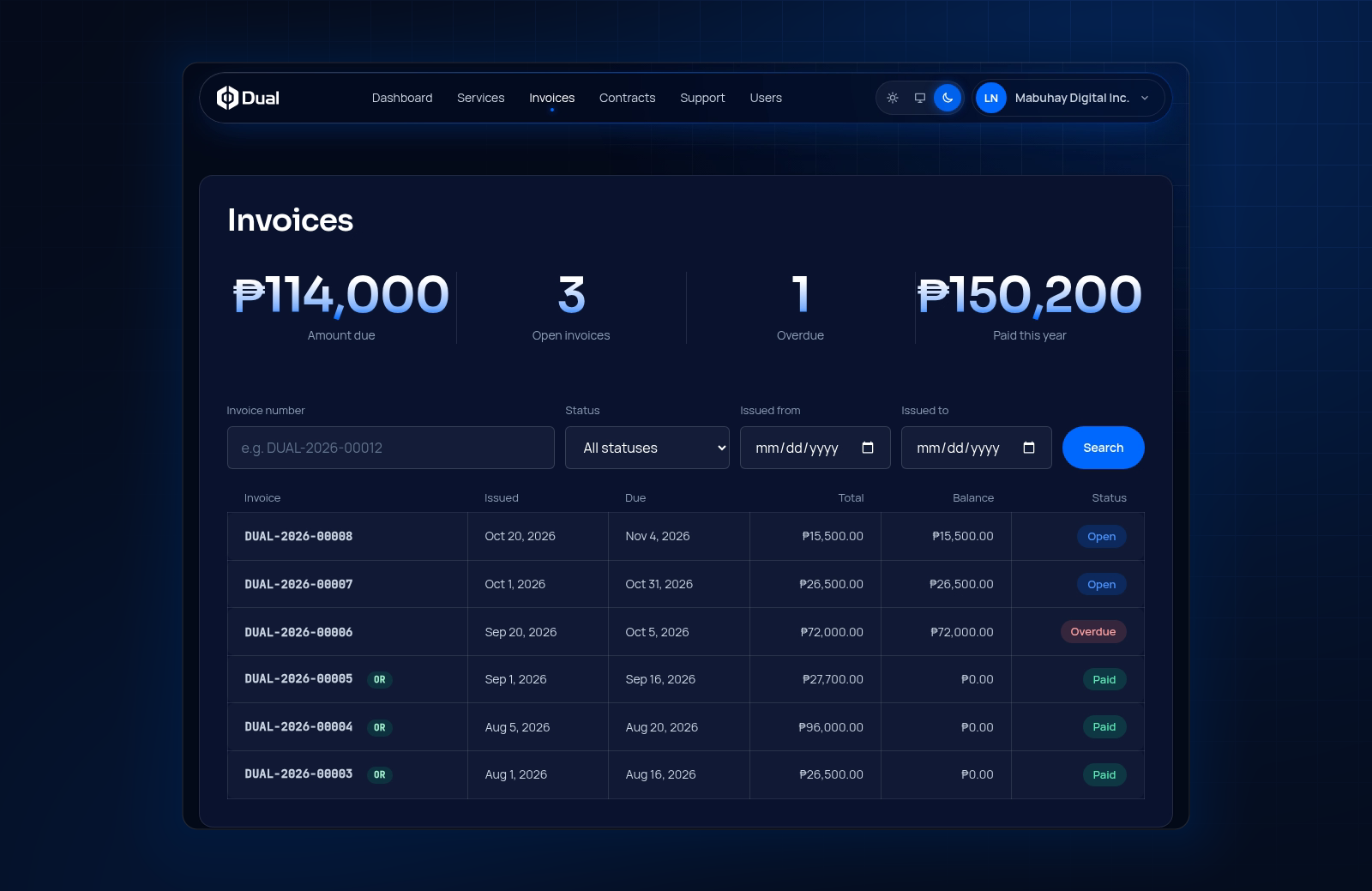Click Paid status badge for DUAL-2026-00005

pos(1104,680)
